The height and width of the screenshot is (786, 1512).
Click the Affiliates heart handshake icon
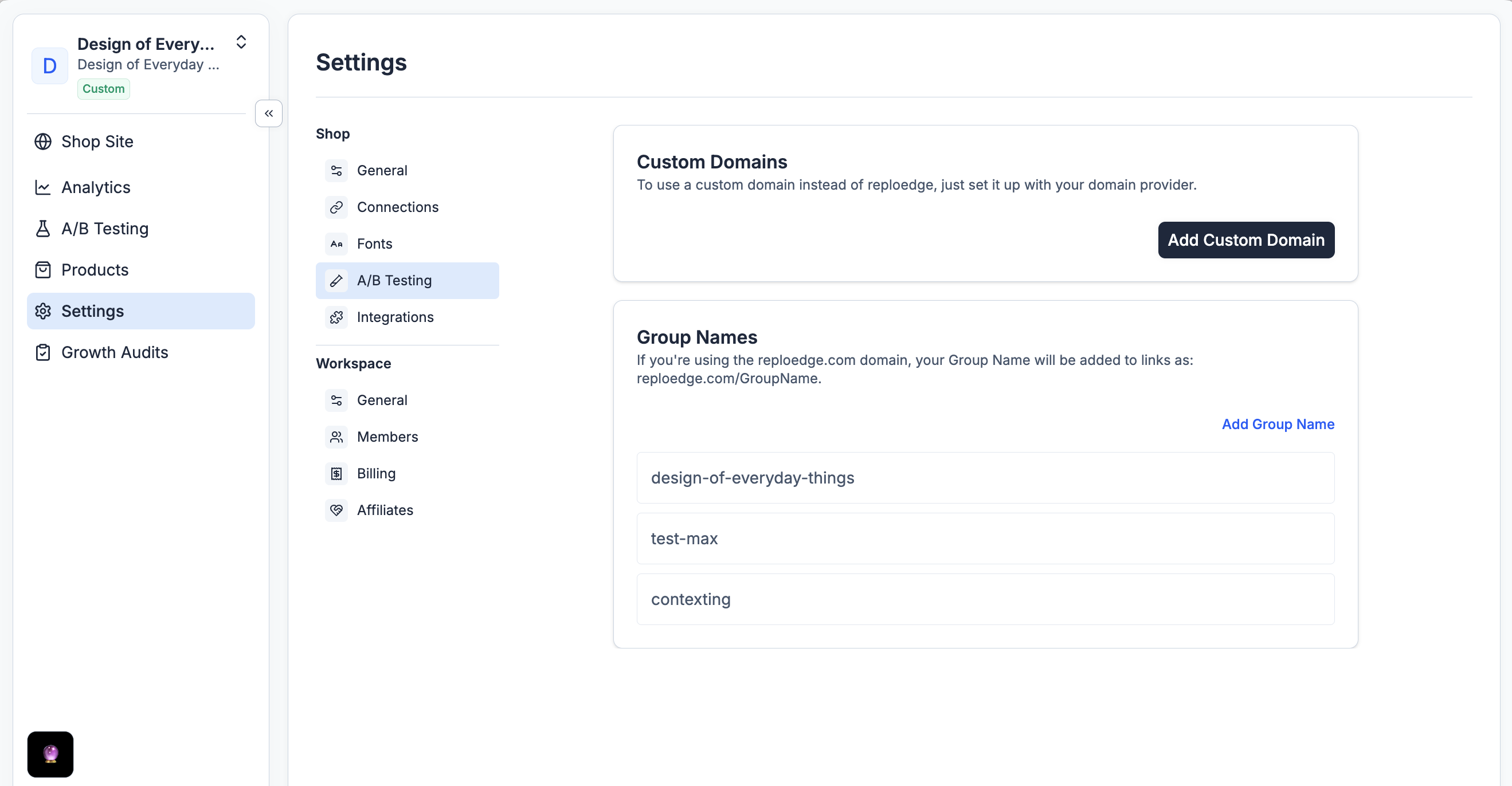pos(336,510)
